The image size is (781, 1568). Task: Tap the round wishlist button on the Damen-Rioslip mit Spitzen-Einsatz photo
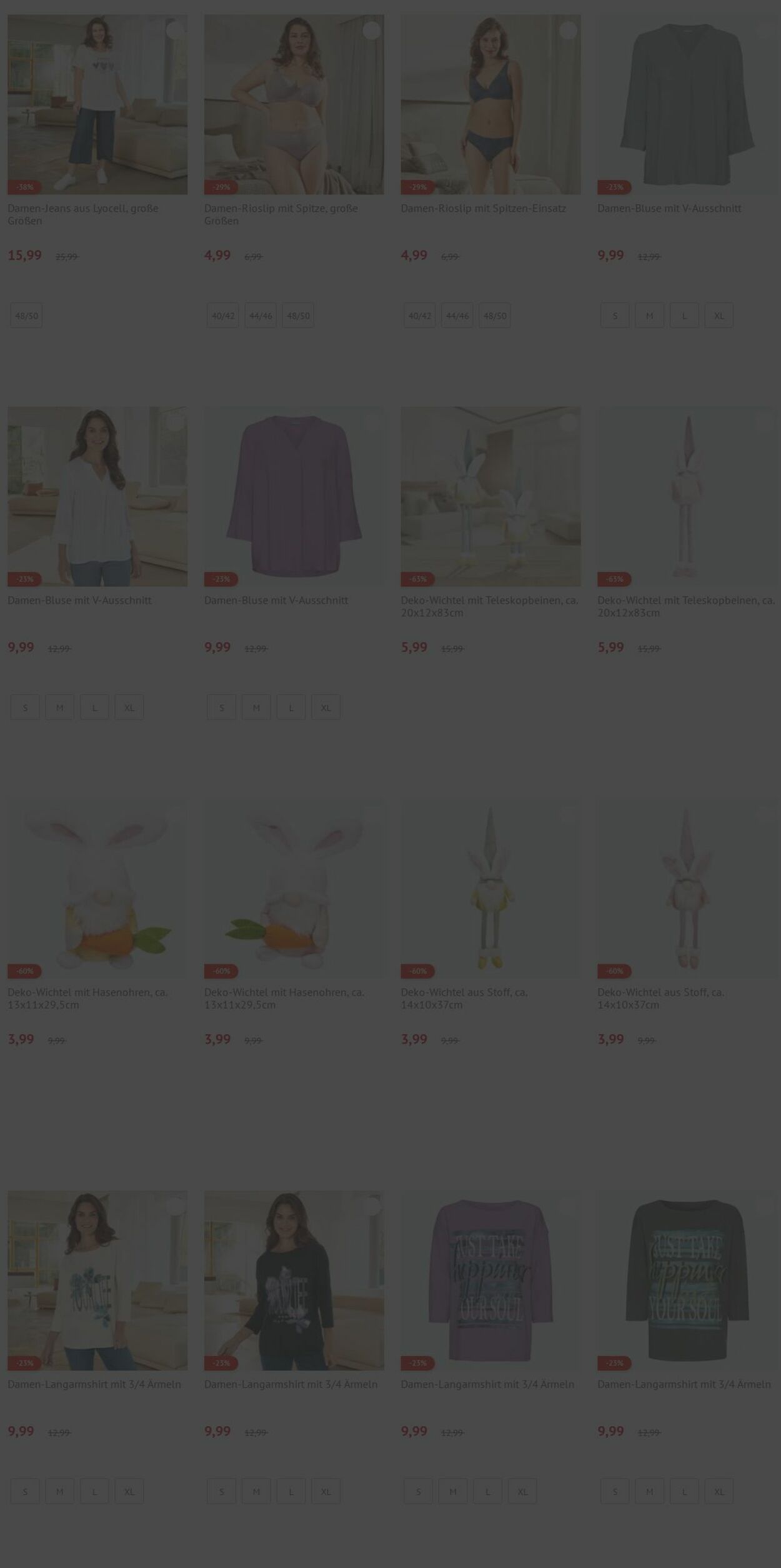tap(568, 31)
